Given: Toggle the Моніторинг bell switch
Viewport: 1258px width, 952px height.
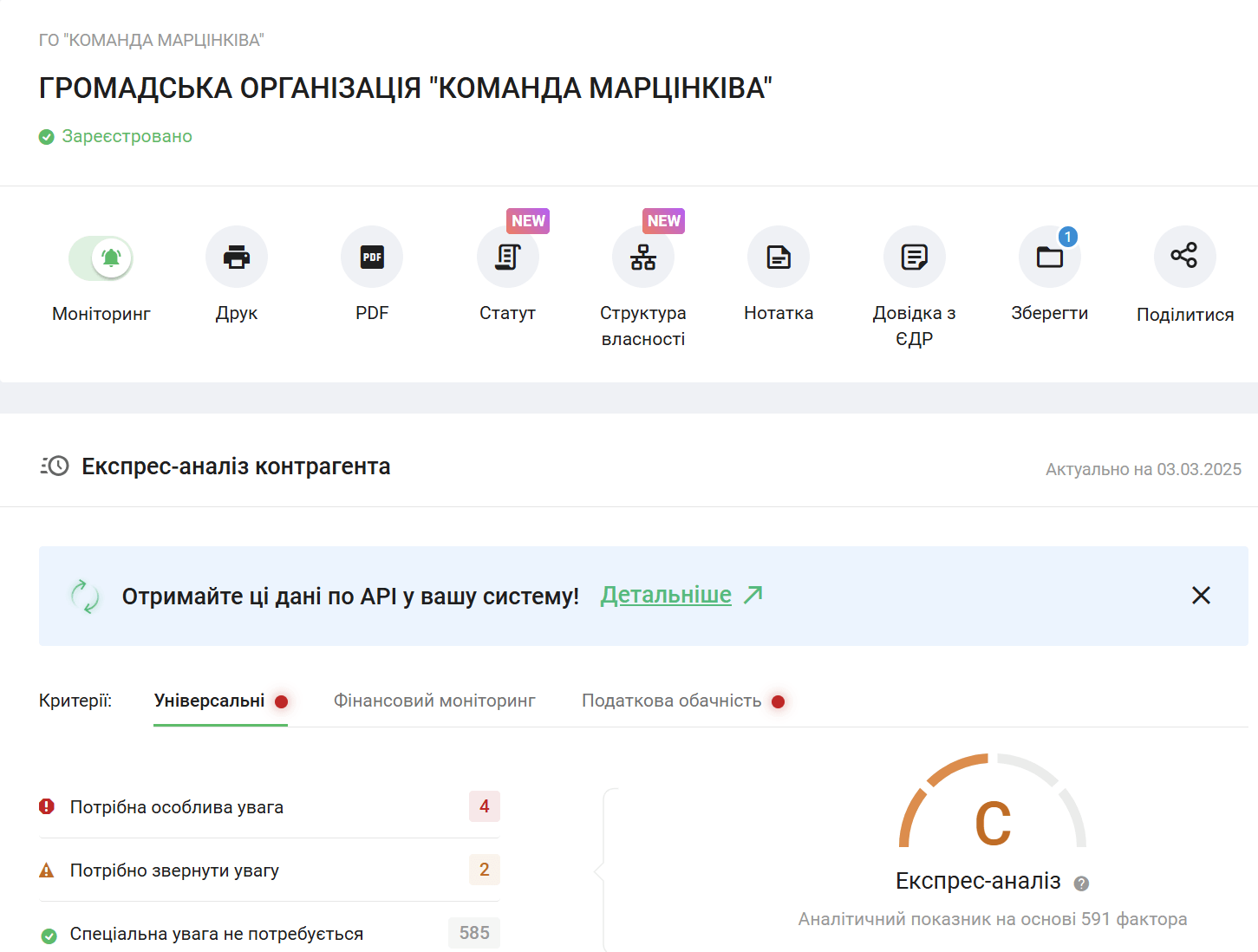Looking at the screenshot, I should click(101, 258).
